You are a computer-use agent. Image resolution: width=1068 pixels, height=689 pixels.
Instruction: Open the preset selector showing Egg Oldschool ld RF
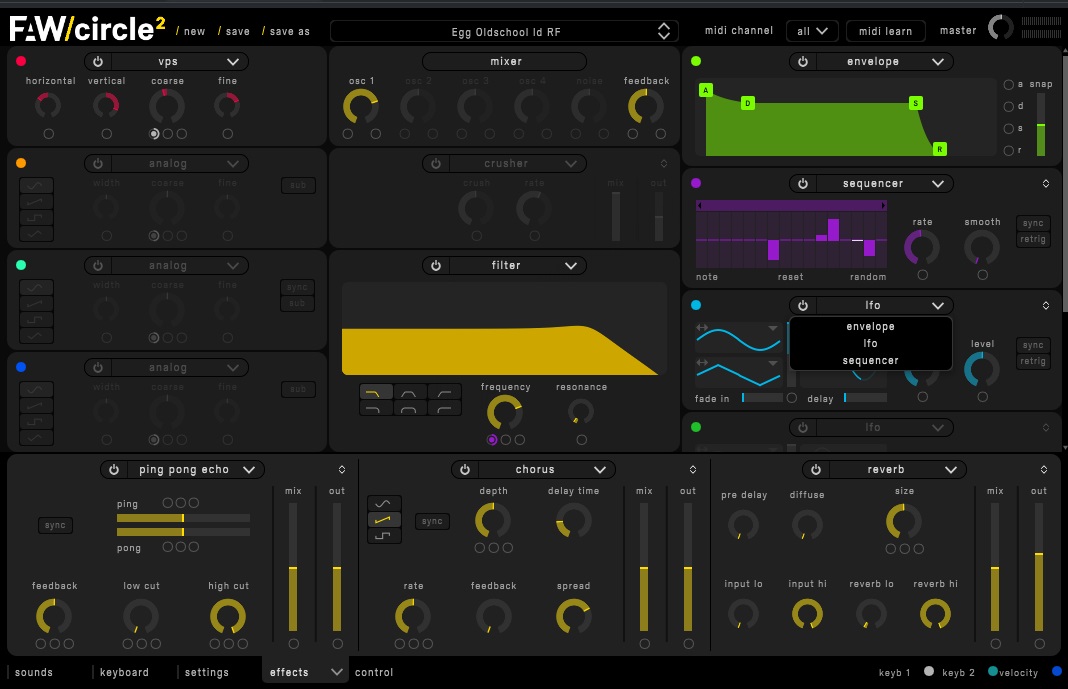pyautogui.click(x=504, y=30)
